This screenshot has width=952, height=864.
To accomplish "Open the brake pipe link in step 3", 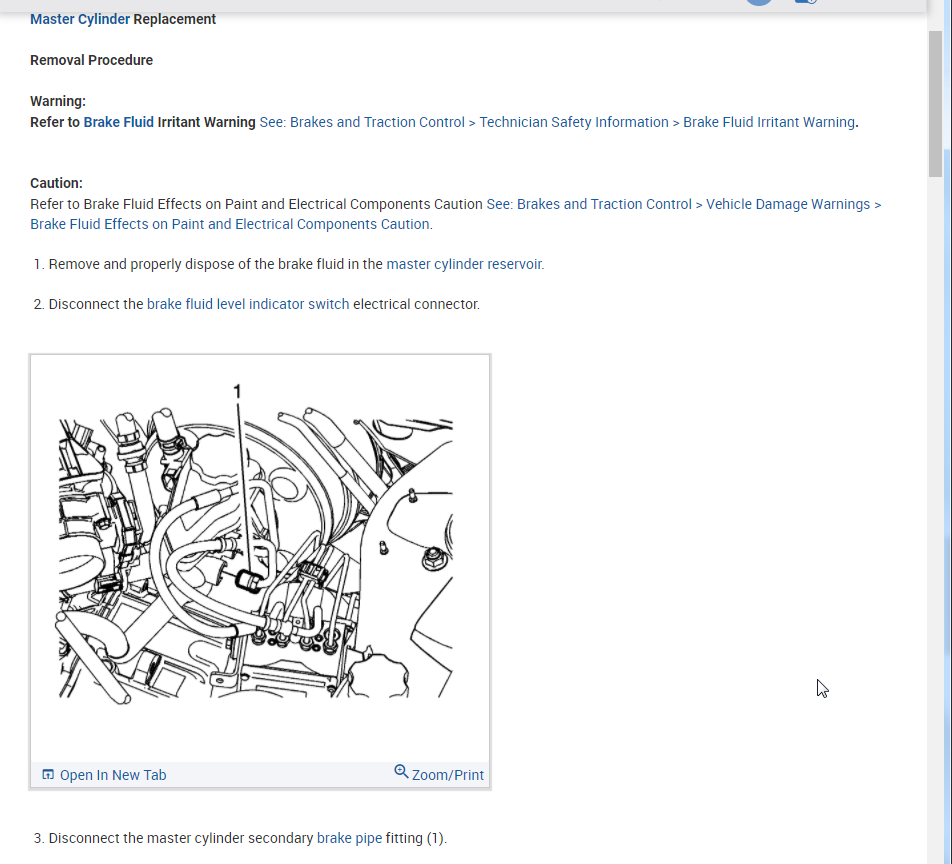I will tap(349, 838).
